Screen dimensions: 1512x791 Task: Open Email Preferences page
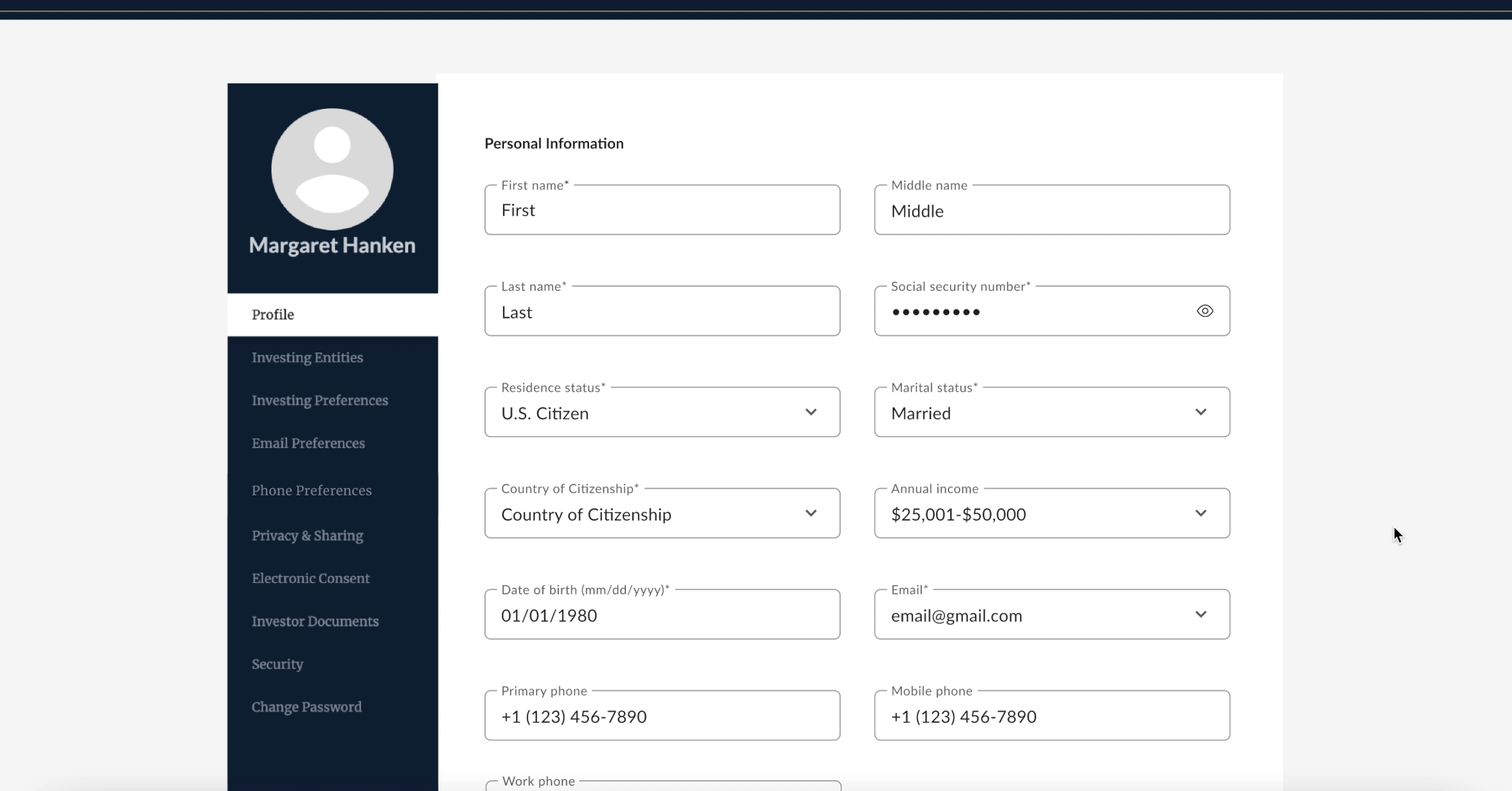point(308,443)
